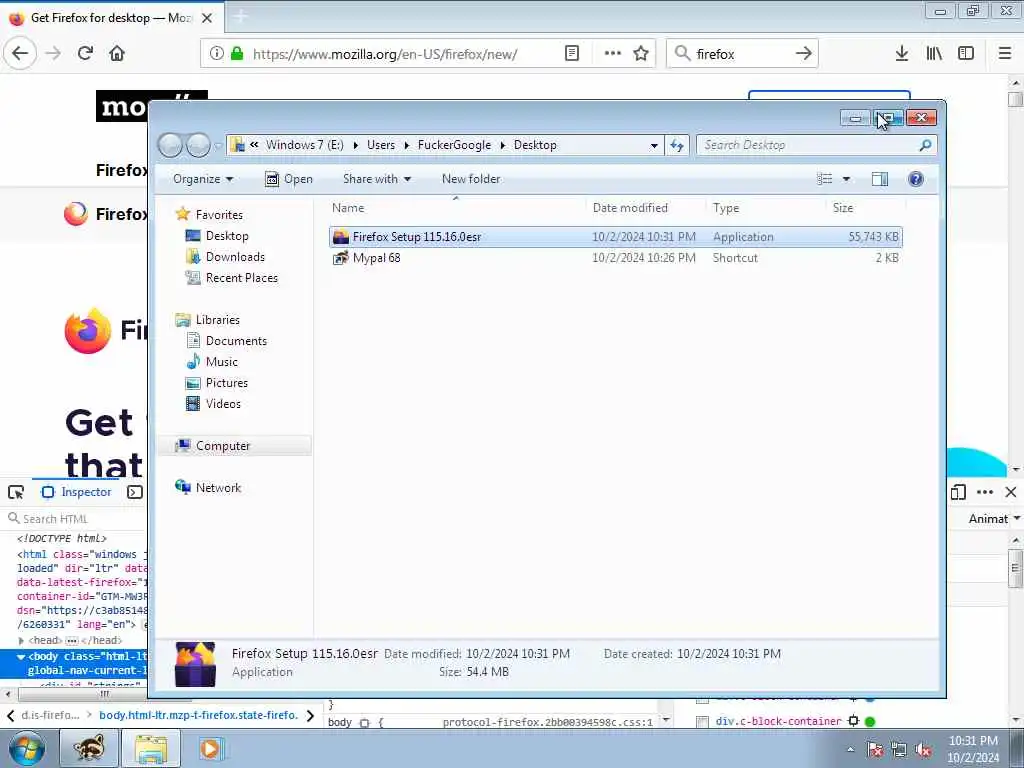Screen dimensions: 1024x768
Task: Tick the checkbox beside div.c-block-container
Action: 702,722
